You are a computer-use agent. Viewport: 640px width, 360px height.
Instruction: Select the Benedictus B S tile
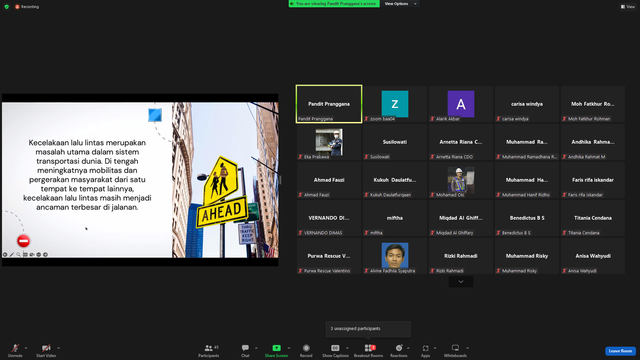point(527,218)
